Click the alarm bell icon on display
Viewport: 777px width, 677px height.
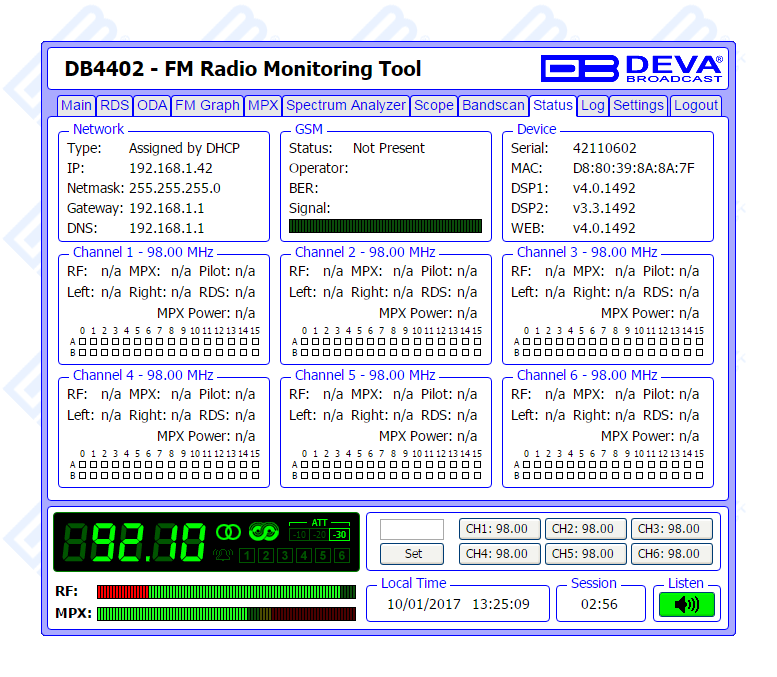[x=222, y=555]
